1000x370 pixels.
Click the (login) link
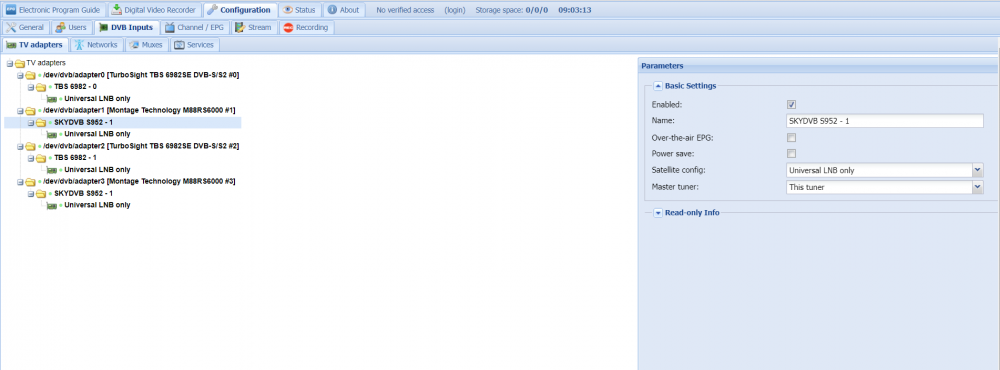click(x=455, y=10)
